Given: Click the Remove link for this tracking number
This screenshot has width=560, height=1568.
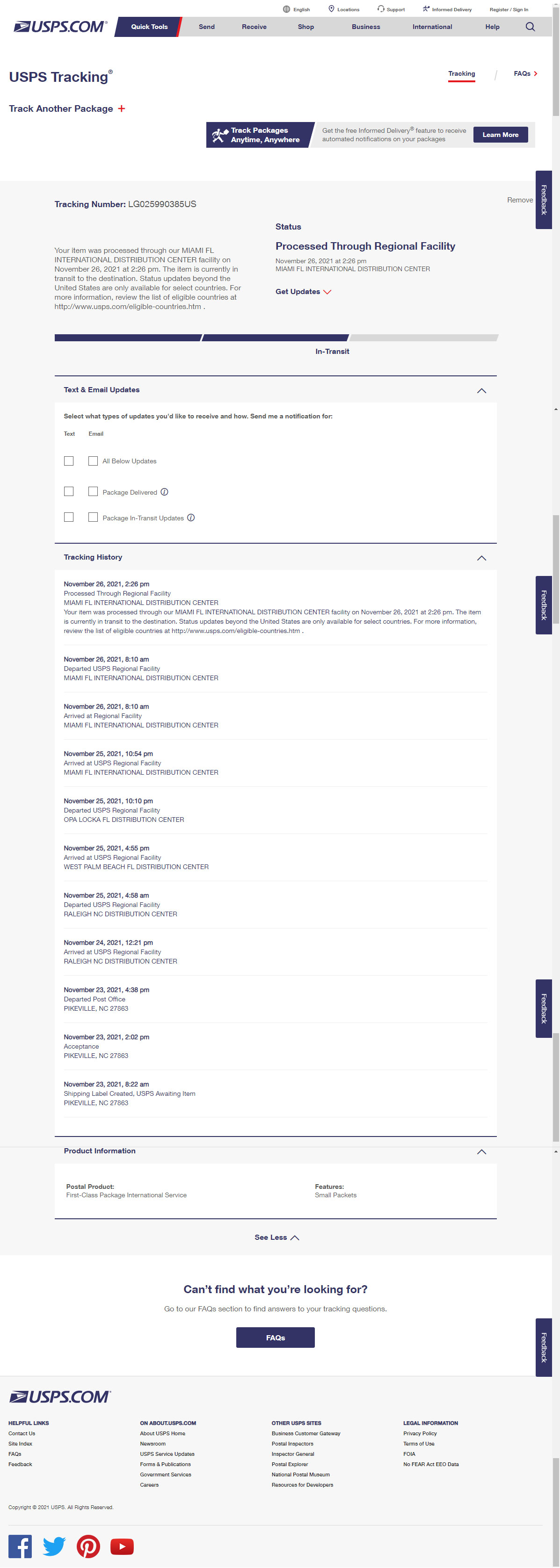Looking at the screenshot, I should tap(519, 200).
